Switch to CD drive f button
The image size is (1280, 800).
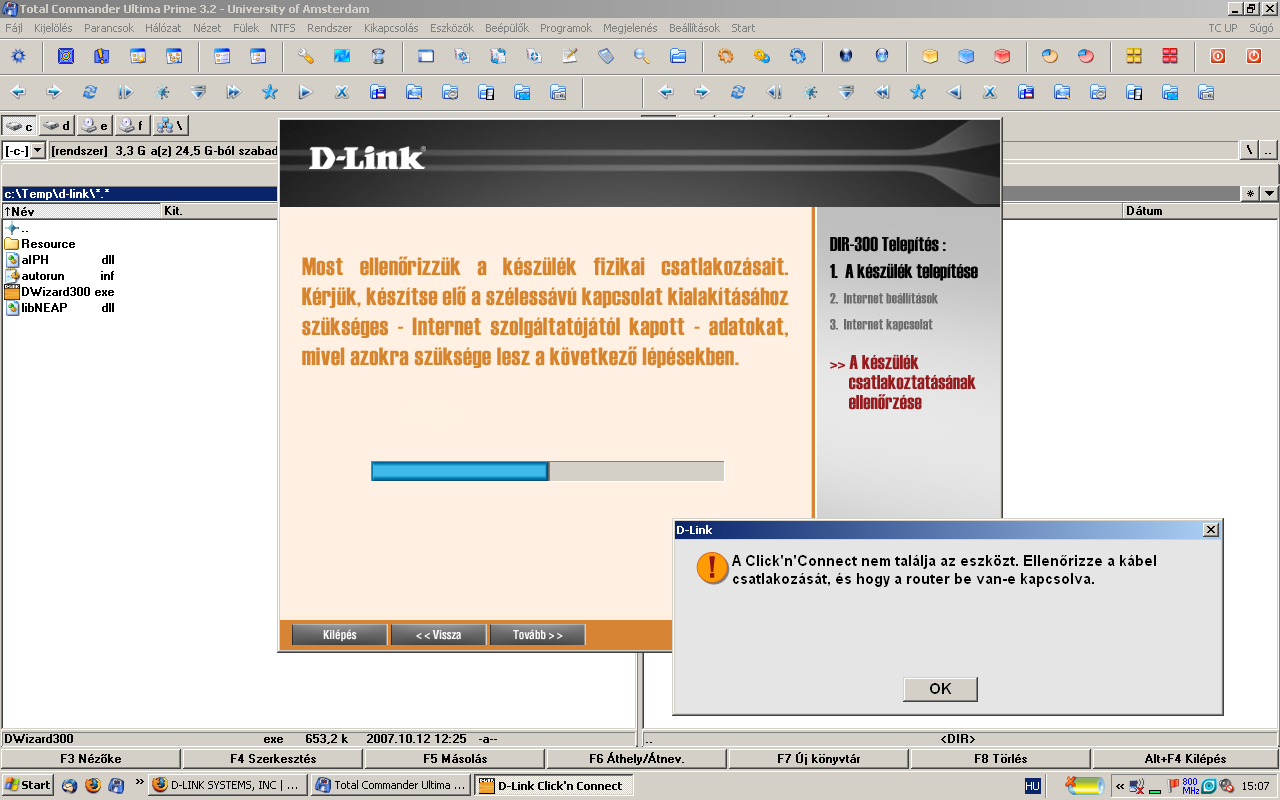coord(132,126)
